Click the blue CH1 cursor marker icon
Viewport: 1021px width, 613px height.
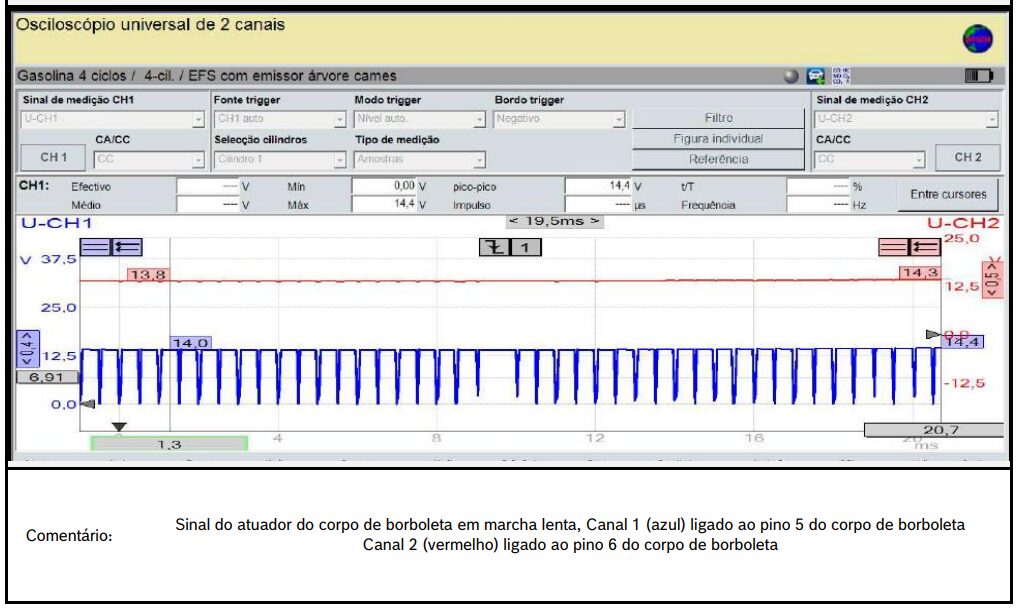[112, 248]
